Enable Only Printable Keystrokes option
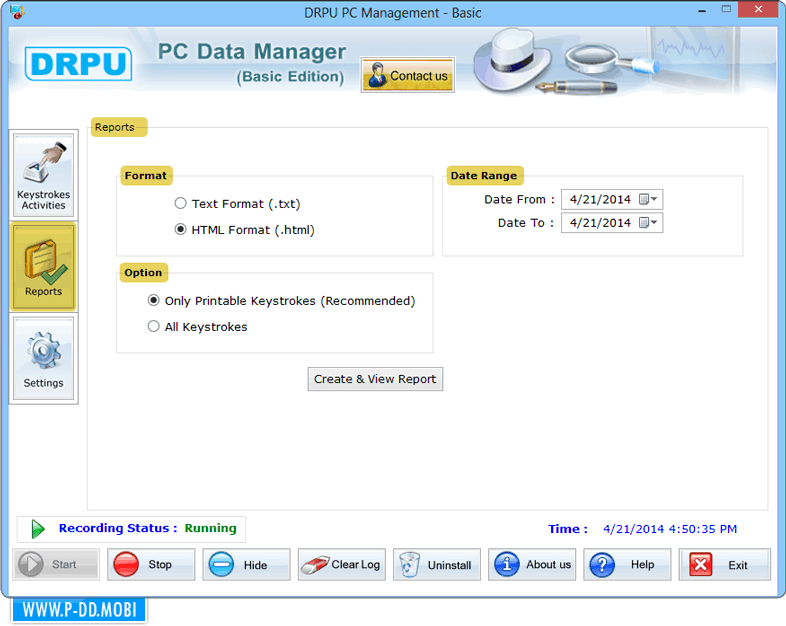This screenshot has width=786, height=626. coord(154,301)
